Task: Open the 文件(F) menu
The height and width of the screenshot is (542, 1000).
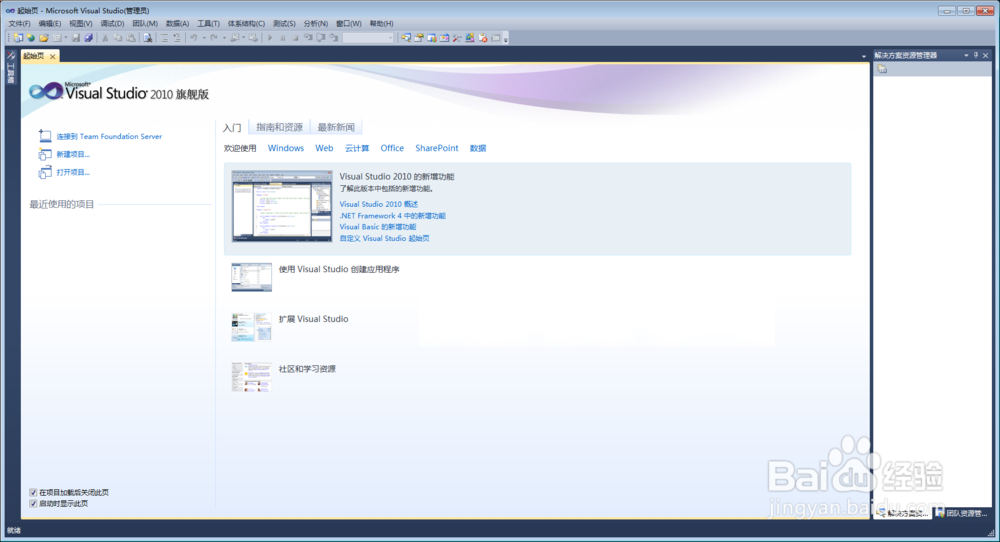Action: coord(19,24)
